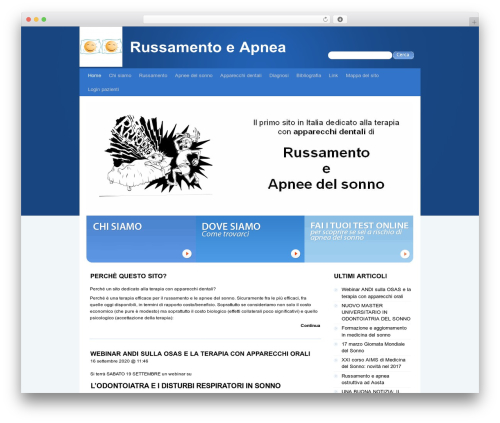Open Mappa del sito menu item
Image resolution: width=500 pixels, height=423 pixels.
(362, 75)
